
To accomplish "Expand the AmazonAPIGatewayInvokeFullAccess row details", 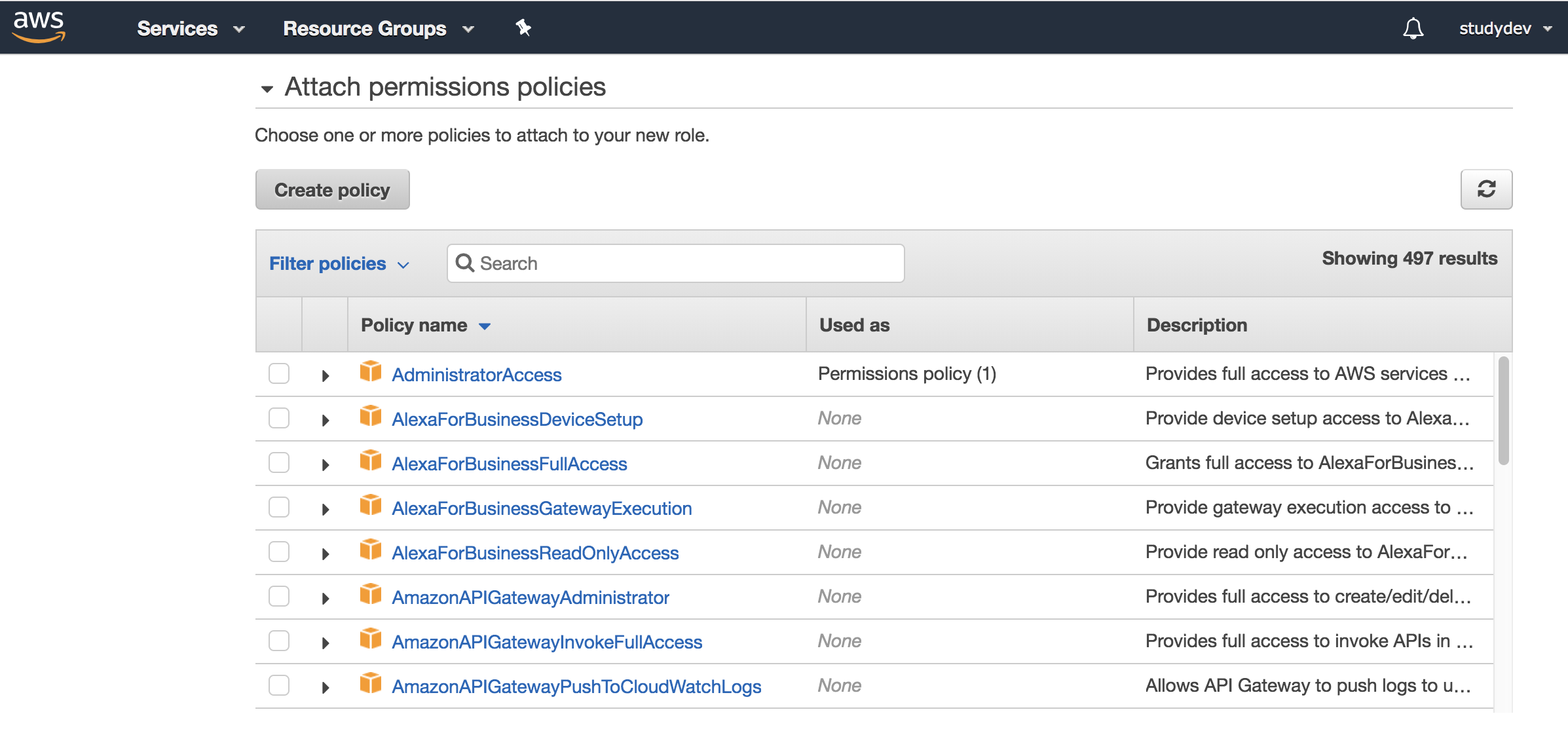I will pos(326,643).
